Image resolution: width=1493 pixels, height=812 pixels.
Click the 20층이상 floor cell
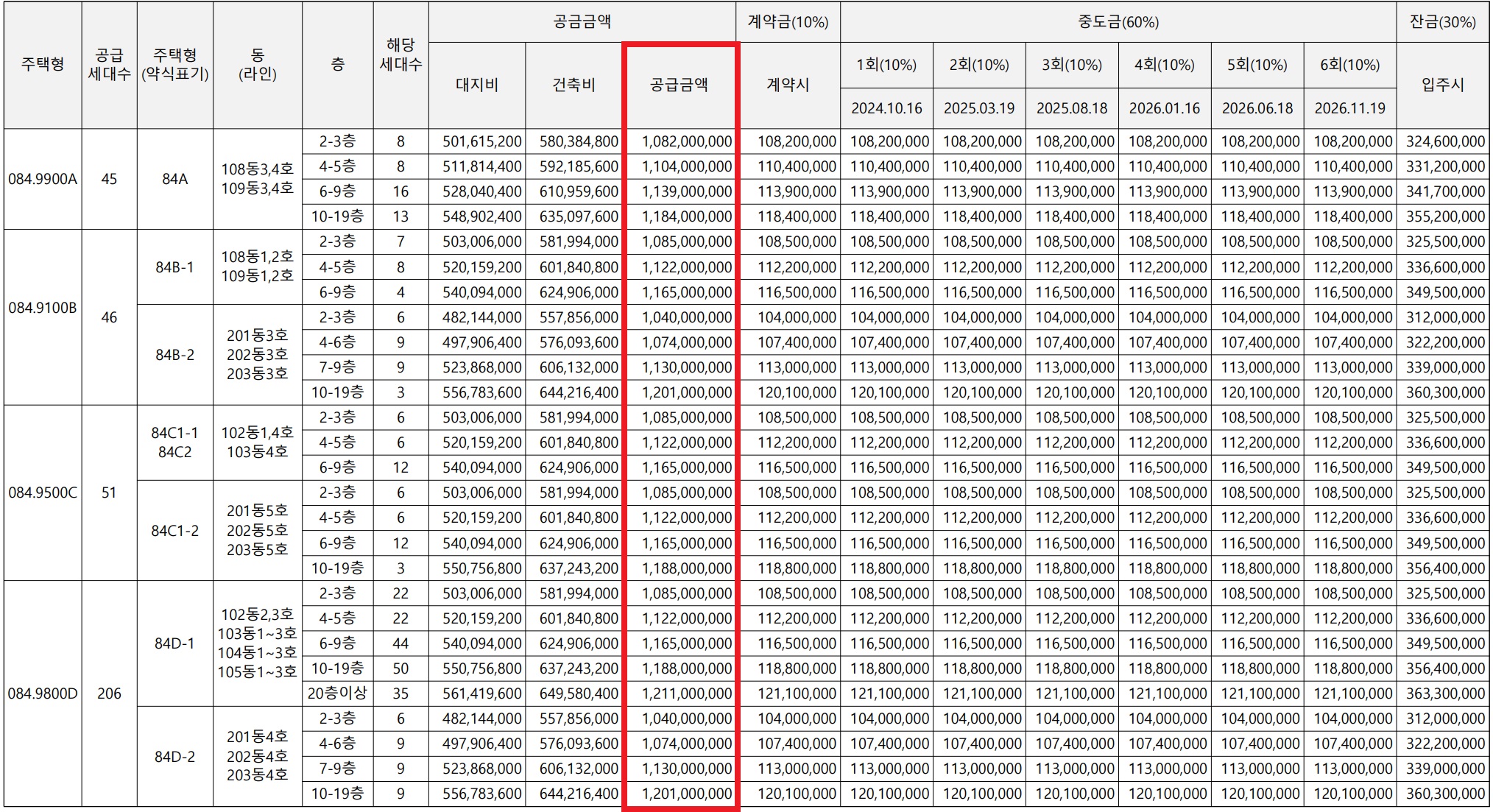336,693
